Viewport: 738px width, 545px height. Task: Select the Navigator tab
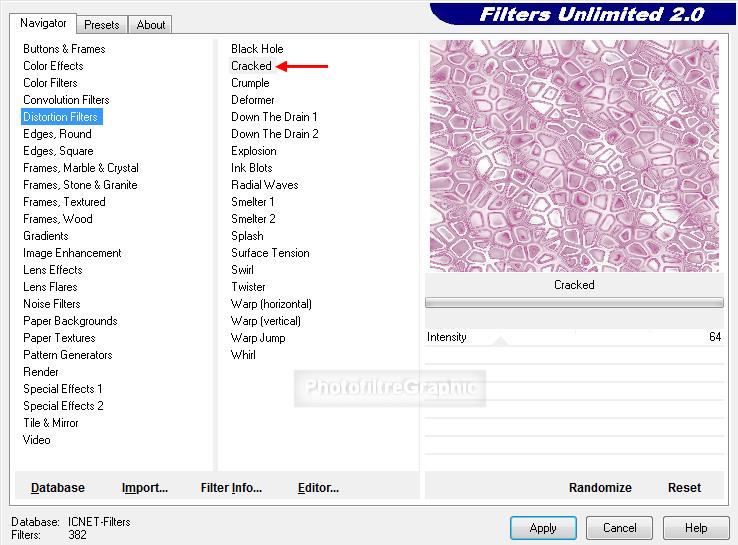43,23
